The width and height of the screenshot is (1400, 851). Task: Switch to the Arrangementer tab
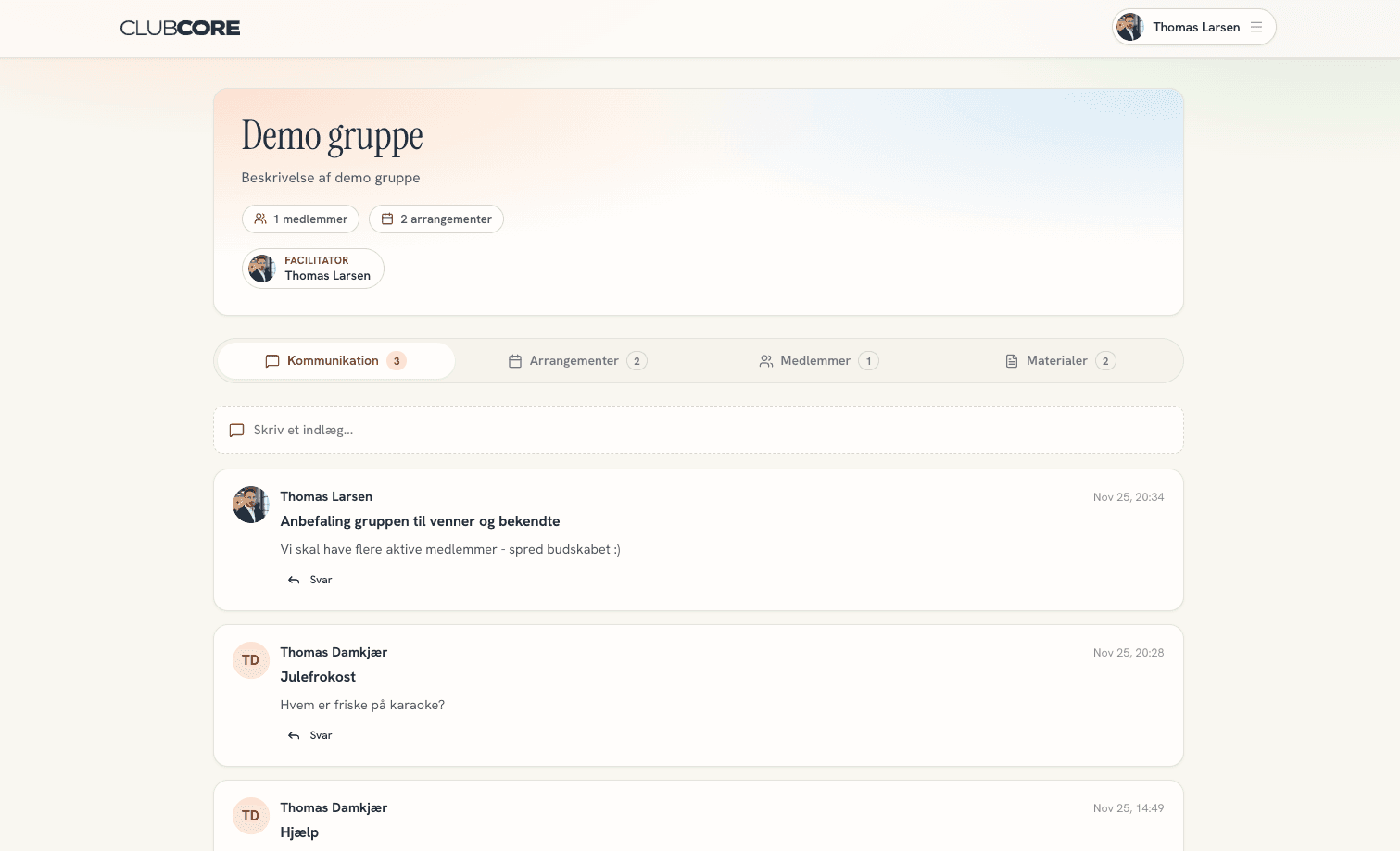click(x=577, y=360)
